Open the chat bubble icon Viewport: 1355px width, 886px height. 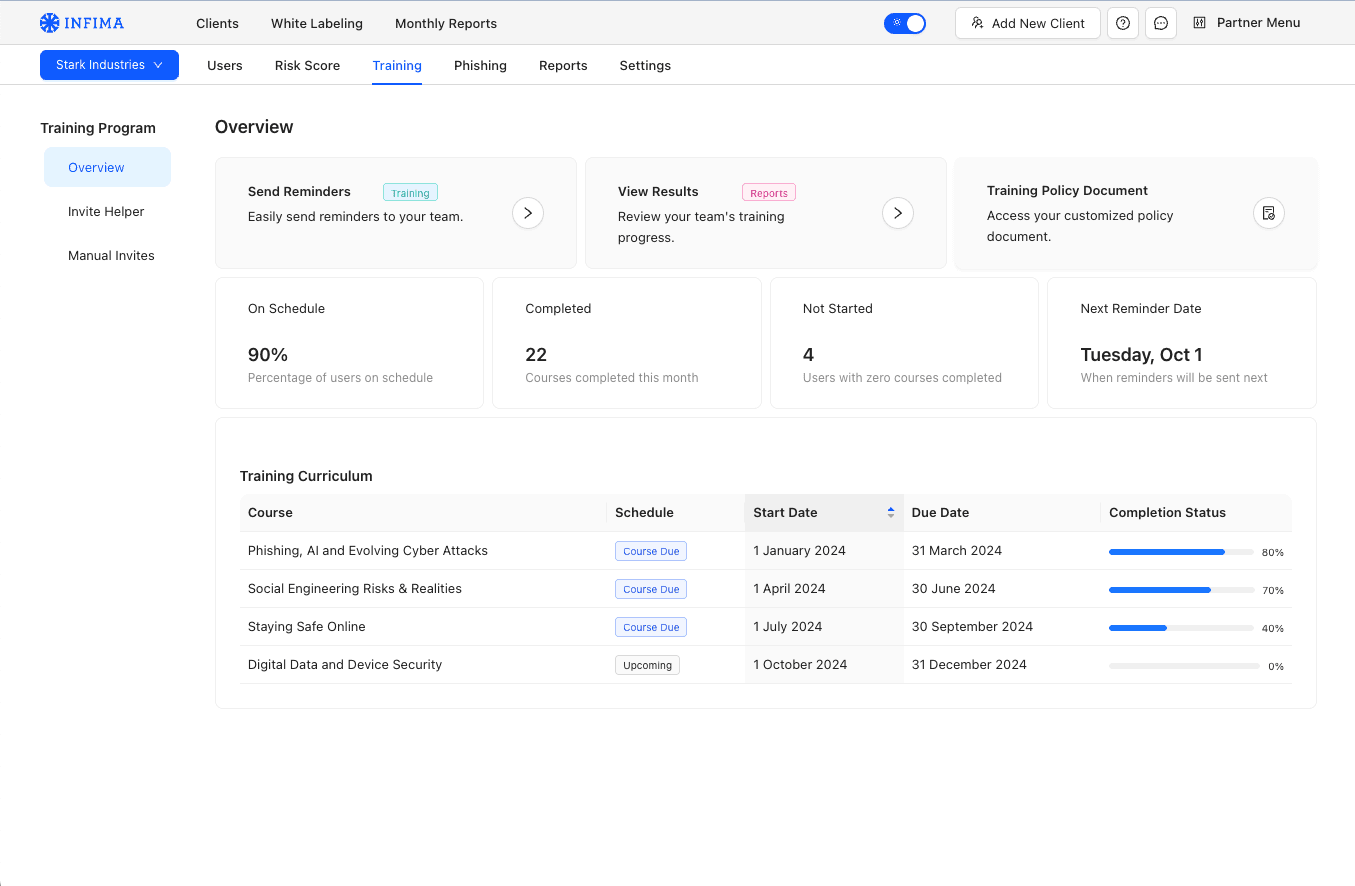[x=1161, y=23]
